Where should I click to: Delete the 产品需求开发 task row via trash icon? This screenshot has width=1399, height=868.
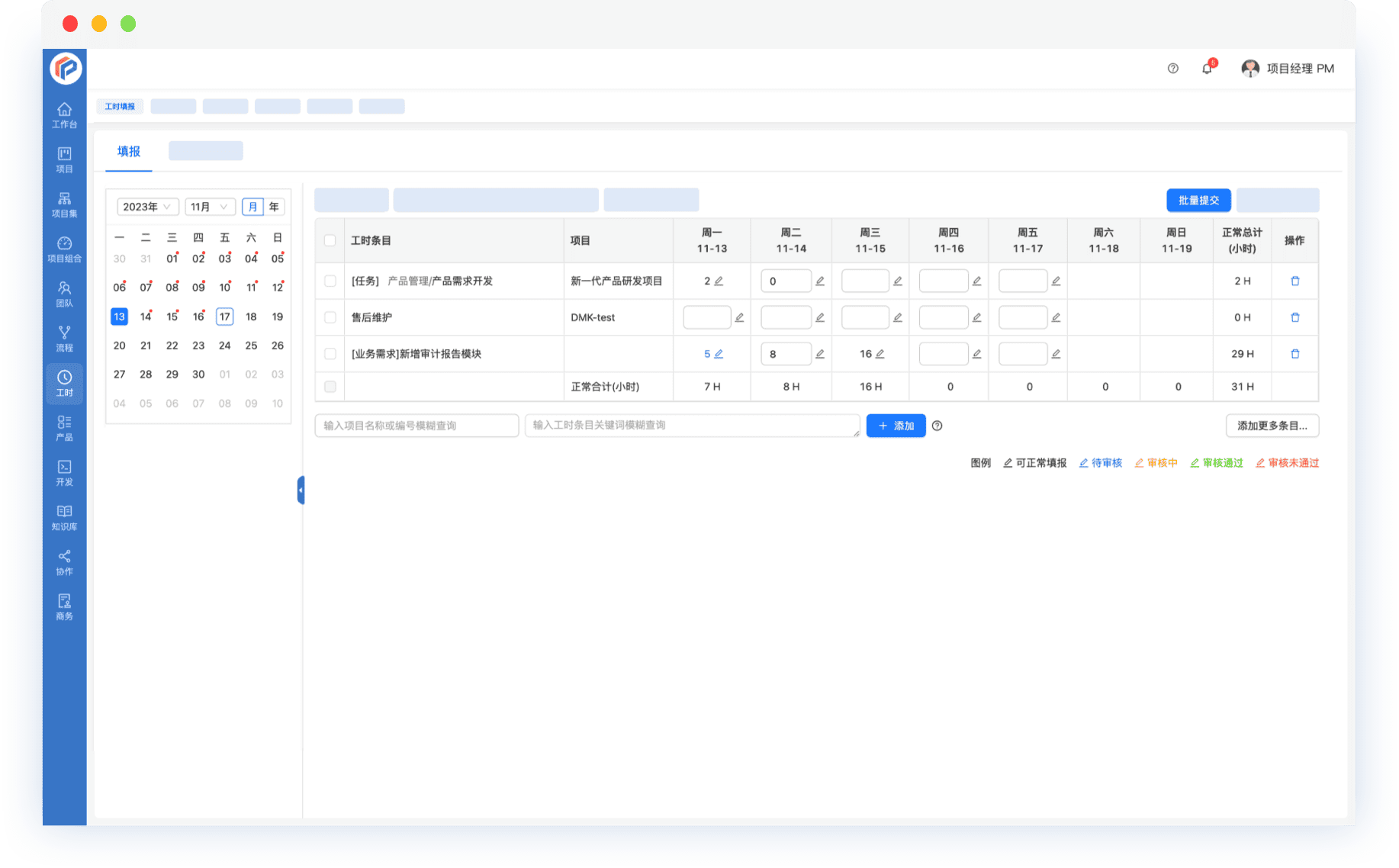tap(1294, 281)
